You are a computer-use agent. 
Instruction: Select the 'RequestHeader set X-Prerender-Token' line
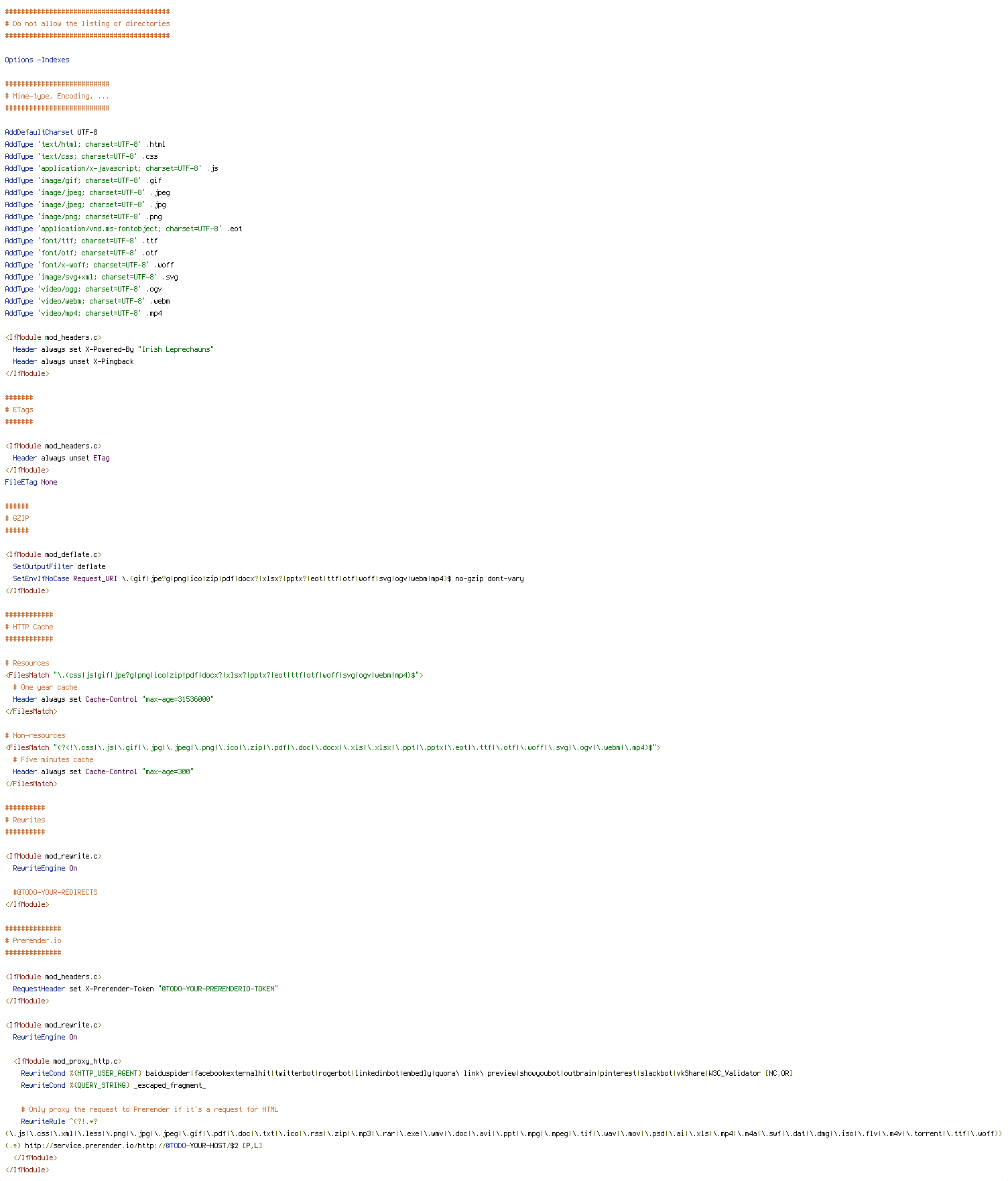145,989
